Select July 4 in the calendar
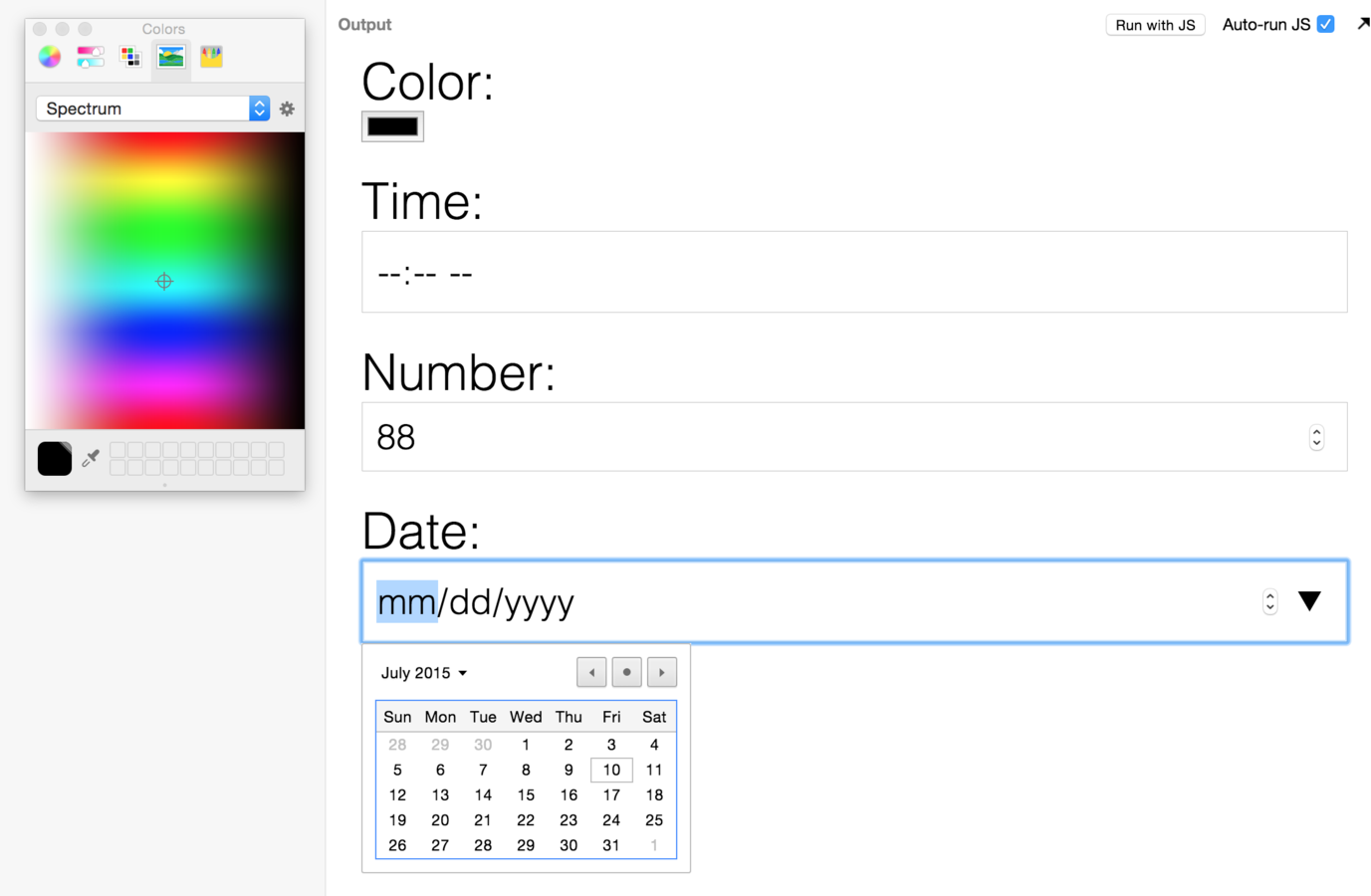This screenshot has width=1371, height=896. tap(654, 745)
